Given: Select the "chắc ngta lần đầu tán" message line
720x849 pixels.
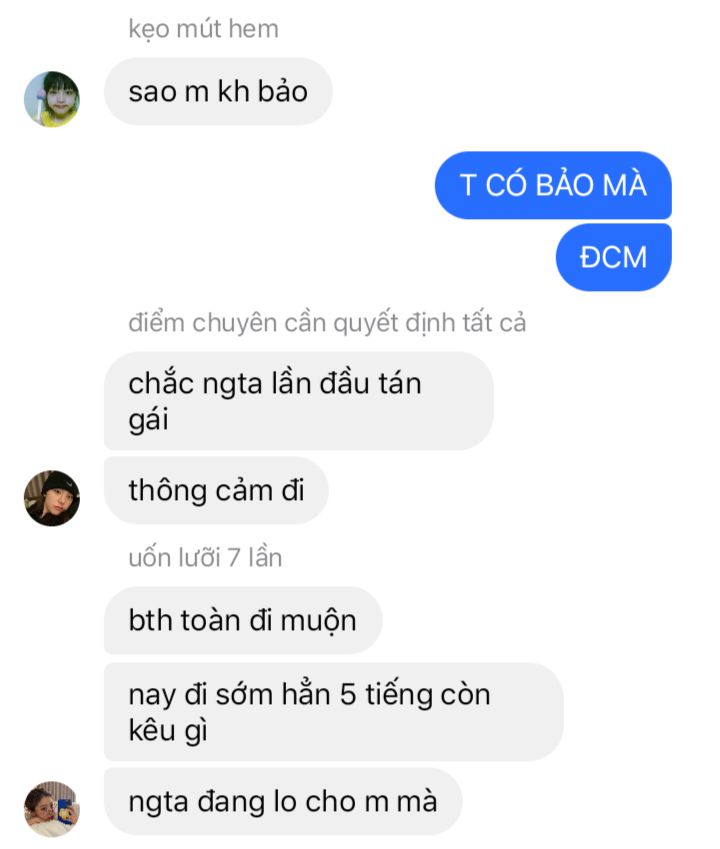Looking at the screenshot, I should pos(274,384).
